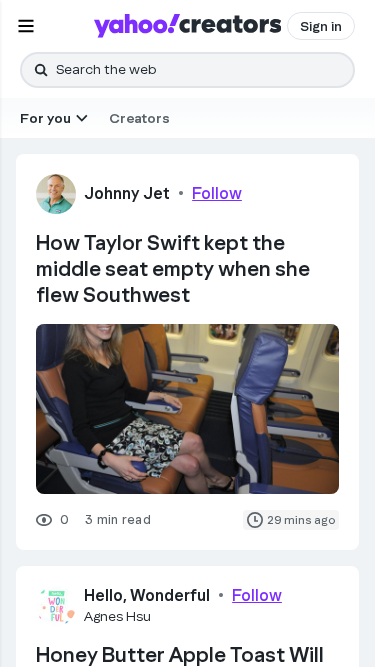
Task: Click the magnifying glass search icon
Action: click(x=41, y=70)
